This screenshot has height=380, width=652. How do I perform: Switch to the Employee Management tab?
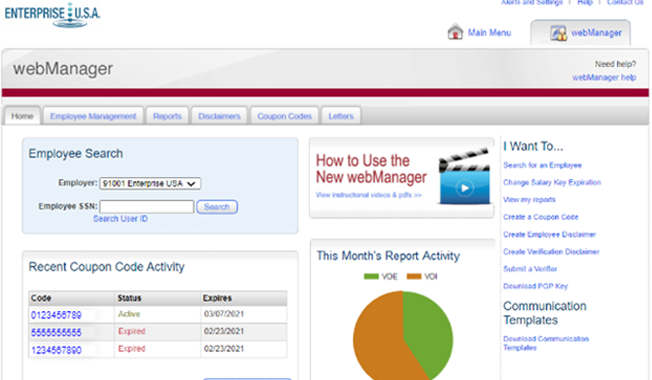(93, 116)
